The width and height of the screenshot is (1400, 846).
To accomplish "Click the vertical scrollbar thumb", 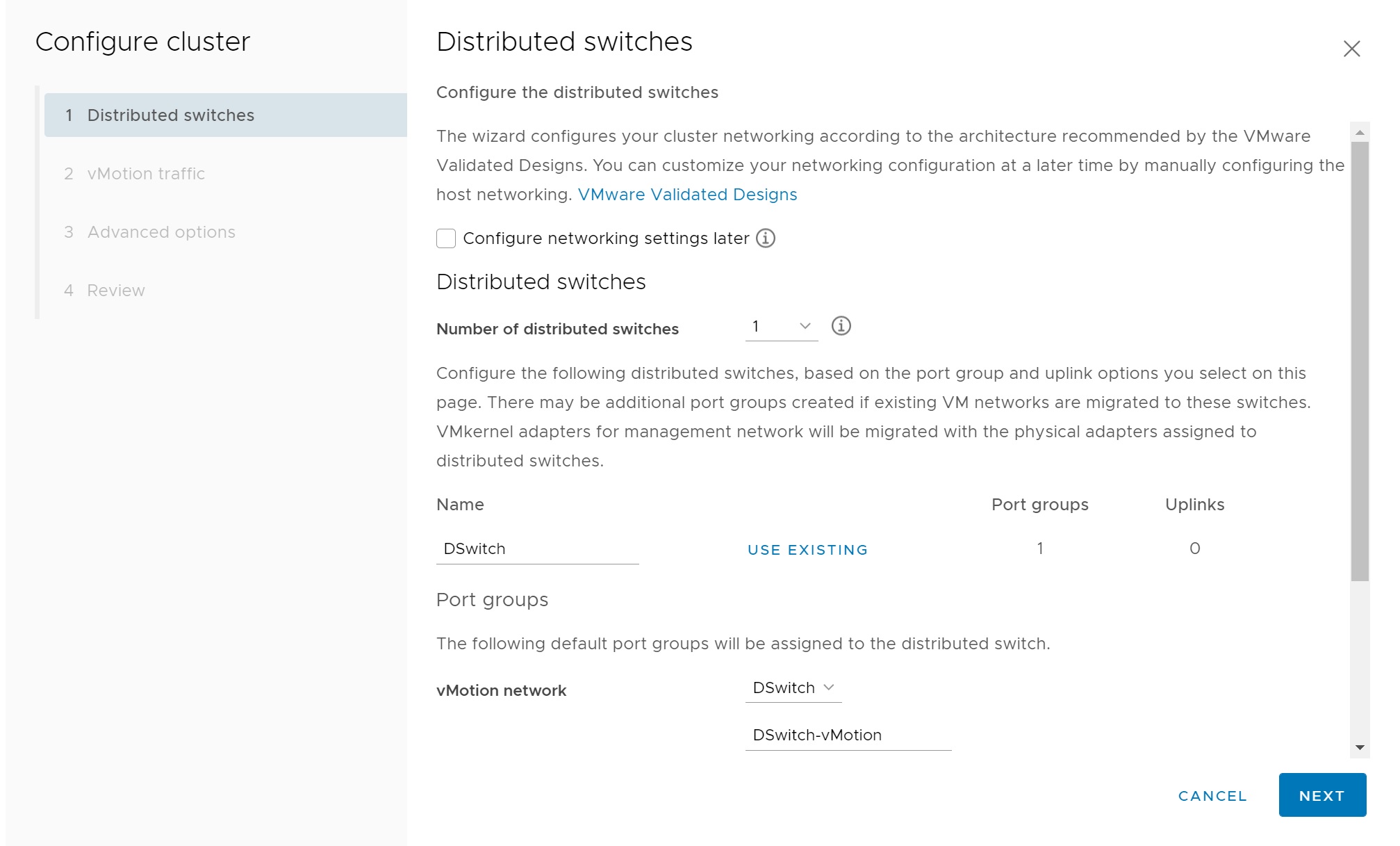I will point(1360,361).
